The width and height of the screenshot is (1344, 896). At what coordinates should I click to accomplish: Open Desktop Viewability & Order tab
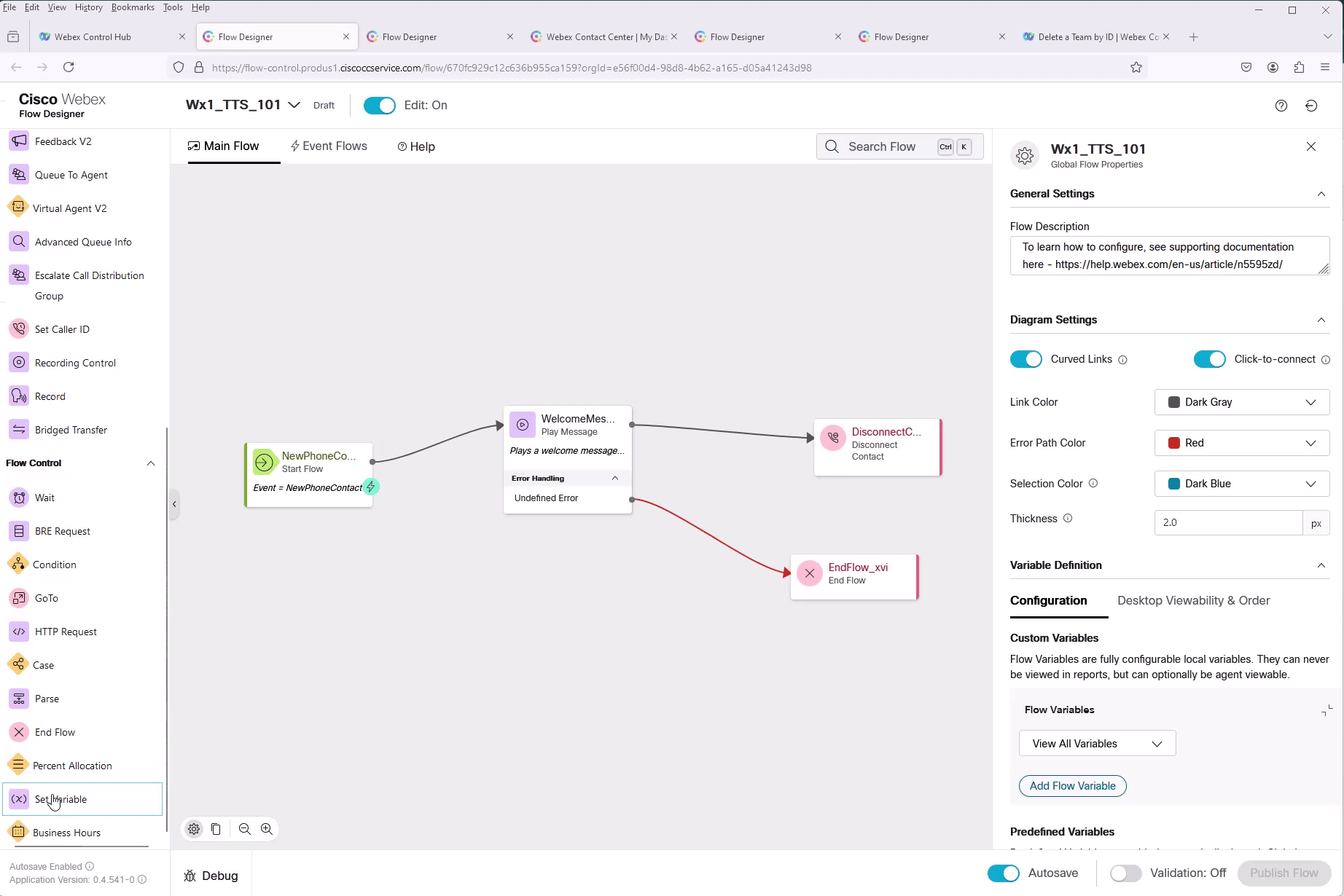1193,600
